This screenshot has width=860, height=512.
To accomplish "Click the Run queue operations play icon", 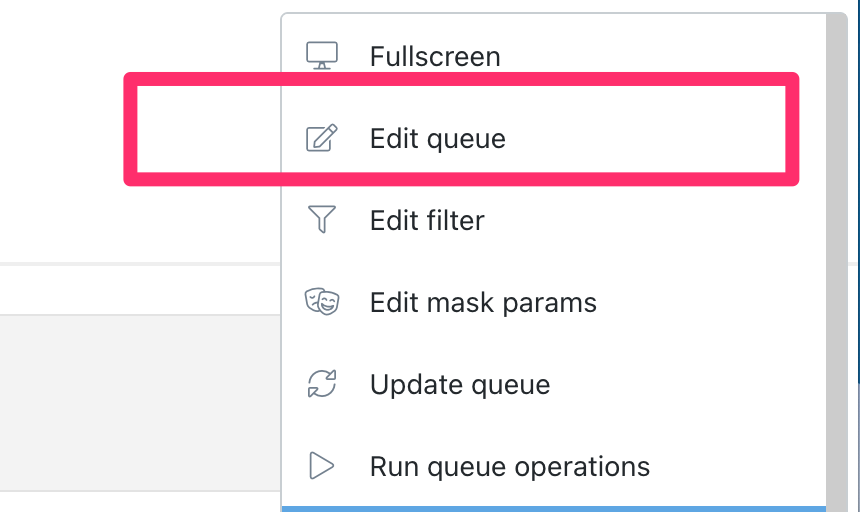I will 322,466.
